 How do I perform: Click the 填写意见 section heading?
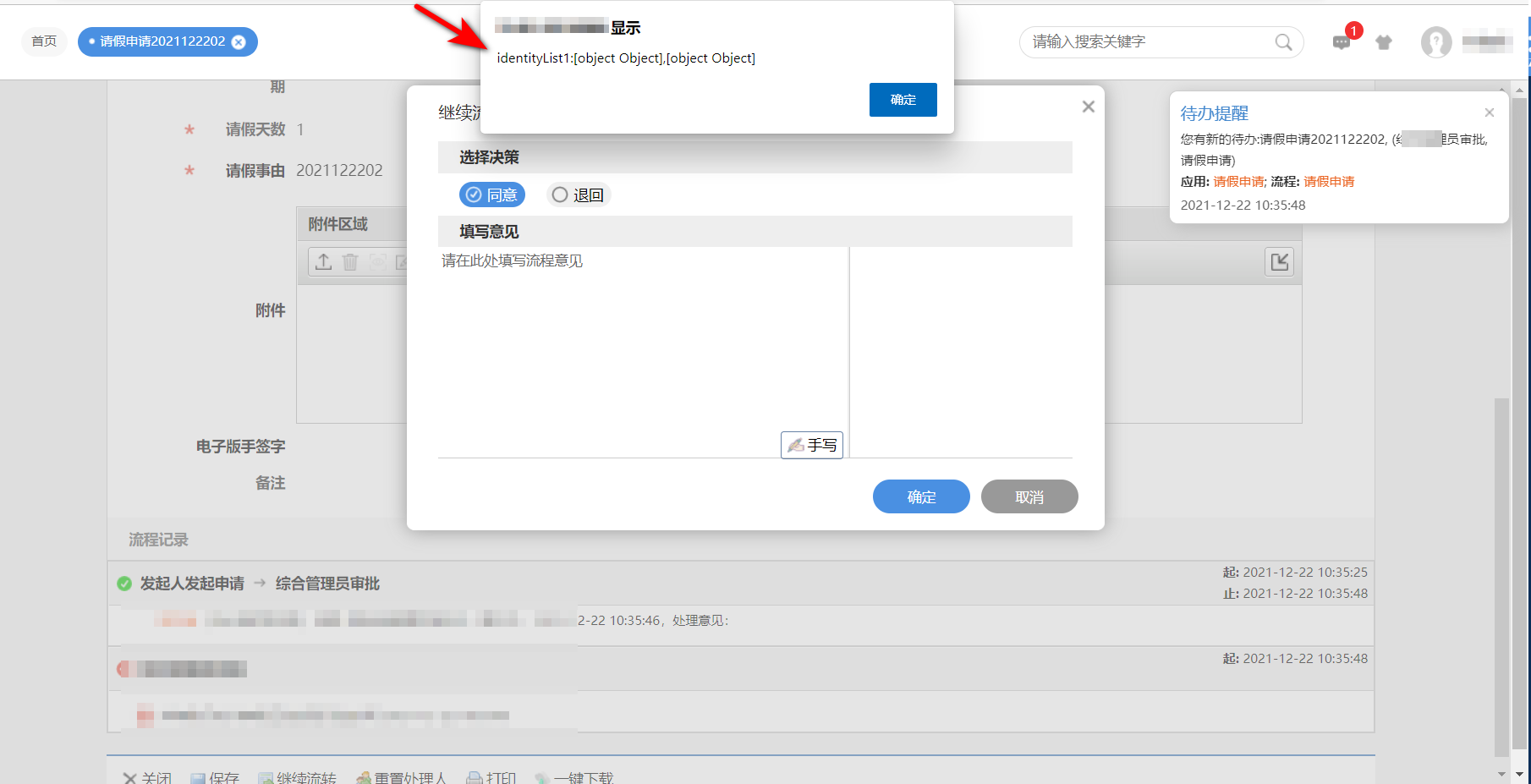coord(489,232)
